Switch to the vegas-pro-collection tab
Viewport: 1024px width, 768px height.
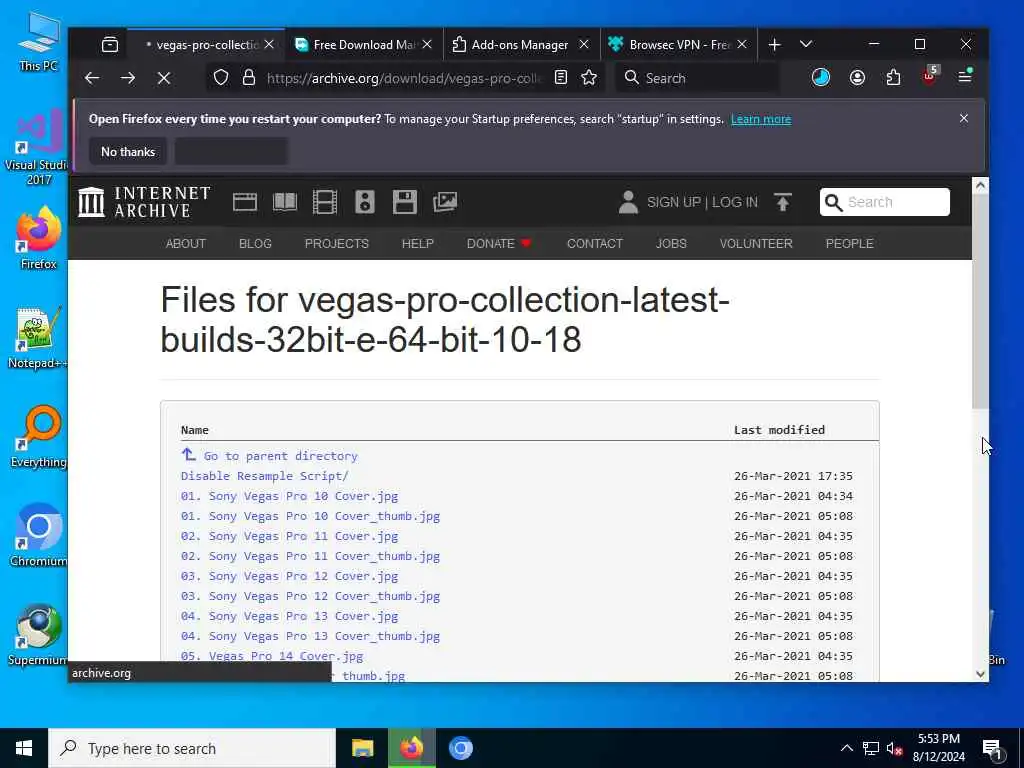(206, 44)
